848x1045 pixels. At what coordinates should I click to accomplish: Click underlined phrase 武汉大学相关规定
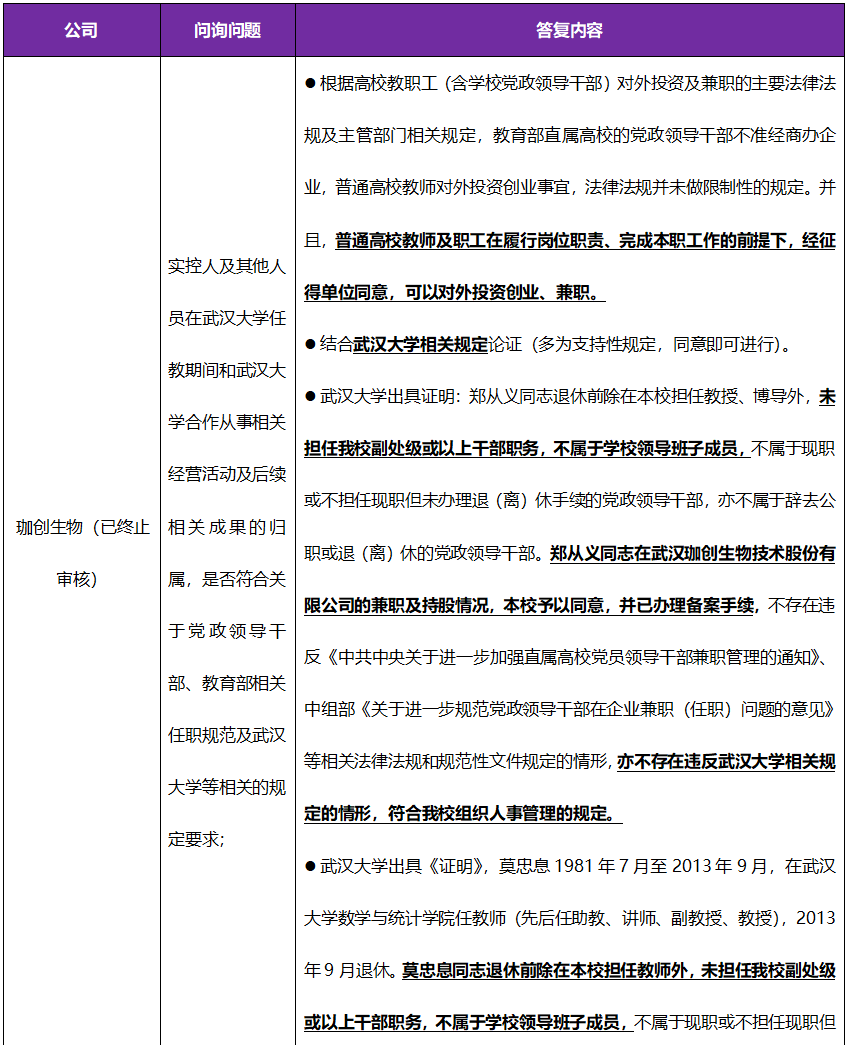pos(421,345)
